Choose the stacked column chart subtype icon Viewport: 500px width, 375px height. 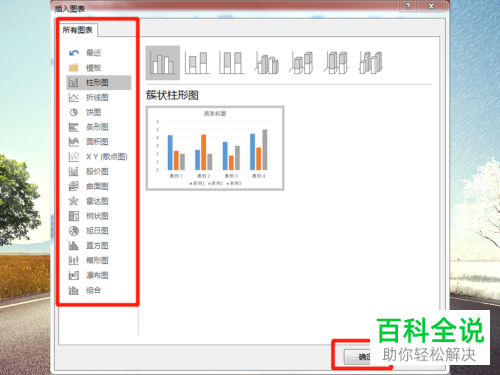(x=197, y=63)
